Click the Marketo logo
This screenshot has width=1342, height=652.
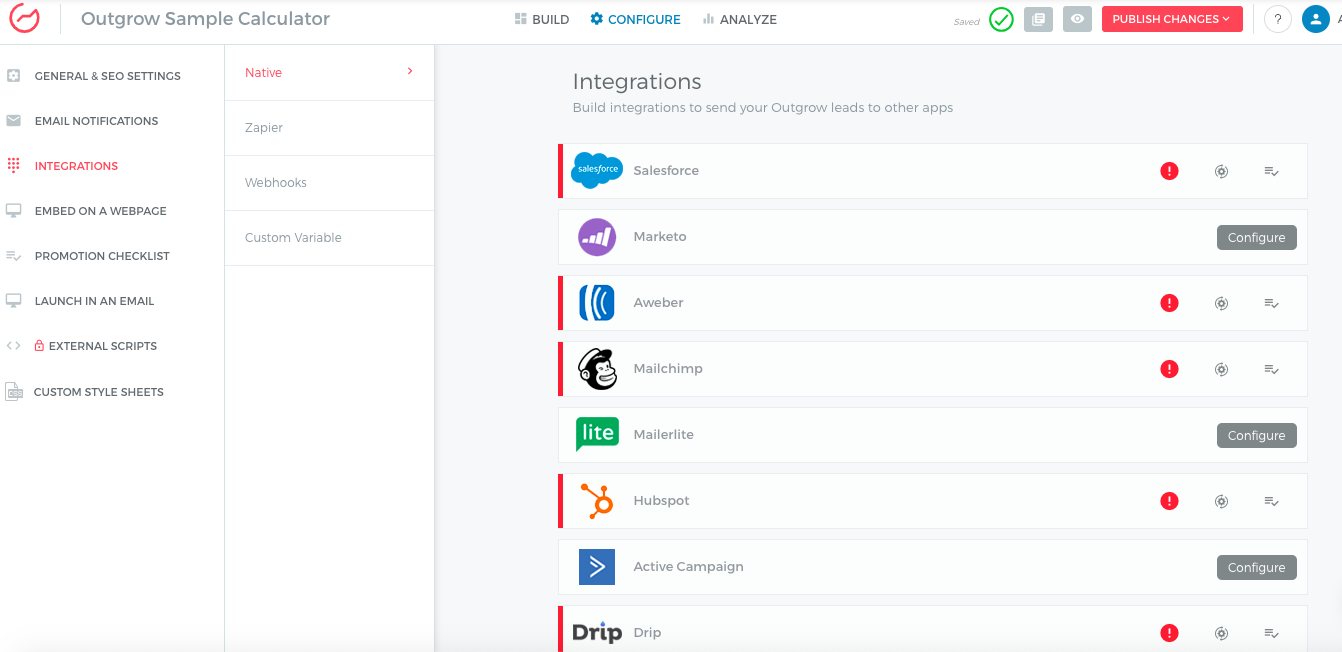point(597,237)
